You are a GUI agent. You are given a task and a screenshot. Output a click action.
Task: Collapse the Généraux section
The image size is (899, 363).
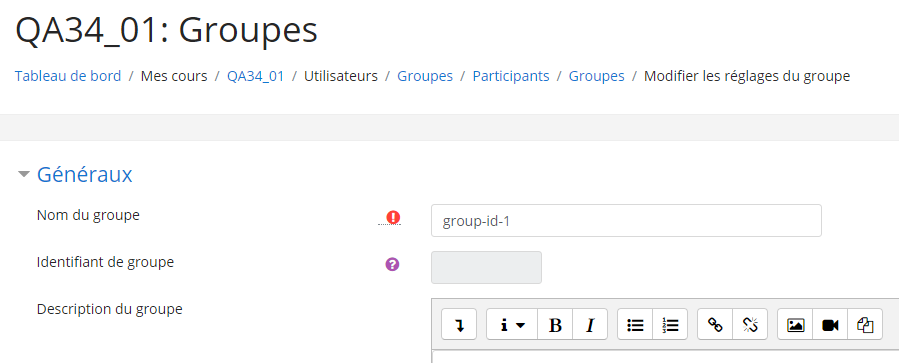coord(24,174)
